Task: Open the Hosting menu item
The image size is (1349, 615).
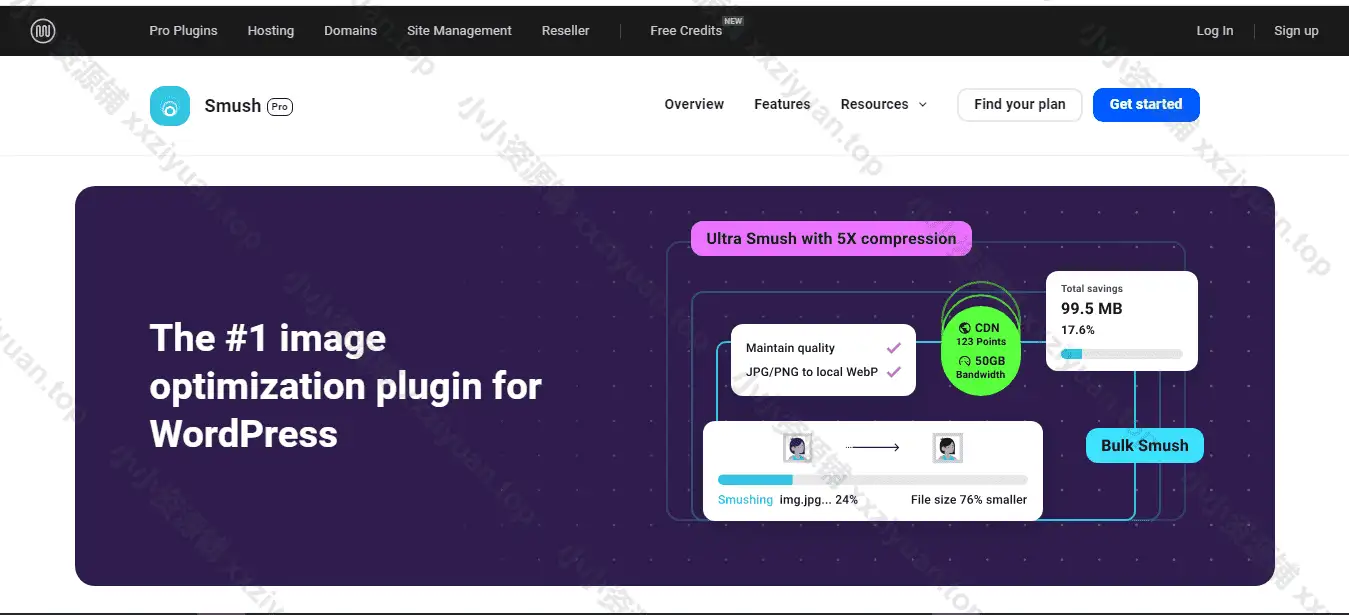Action: click(x=271, y=31)
